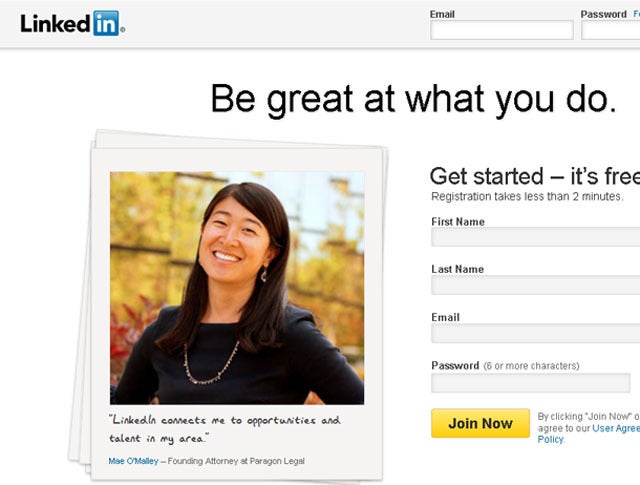Click into the First Name field

click(x=536, y=237)
